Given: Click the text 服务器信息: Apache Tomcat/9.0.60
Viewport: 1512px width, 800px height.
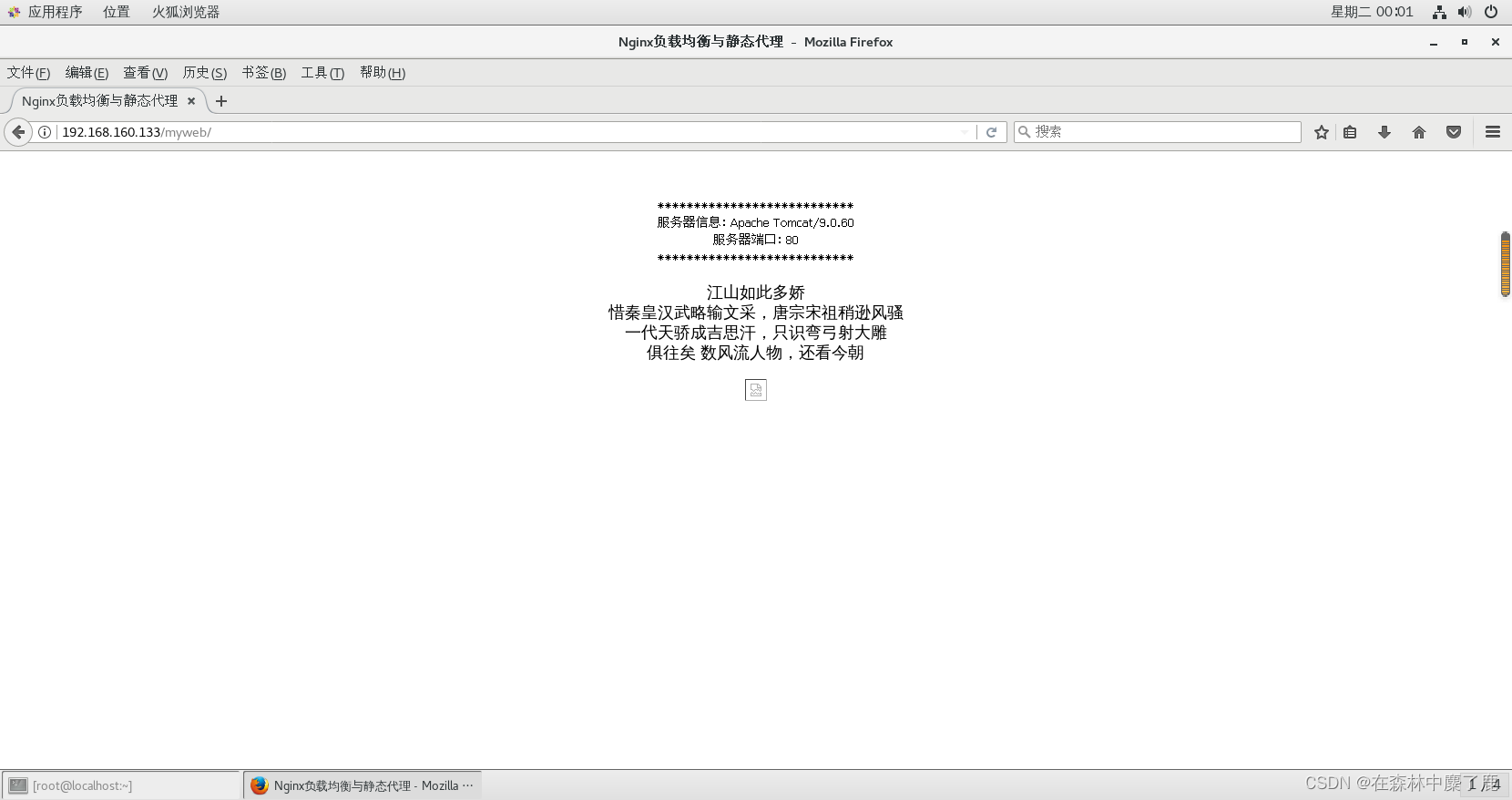Looking at the screenshot, I should pos(756,222).
